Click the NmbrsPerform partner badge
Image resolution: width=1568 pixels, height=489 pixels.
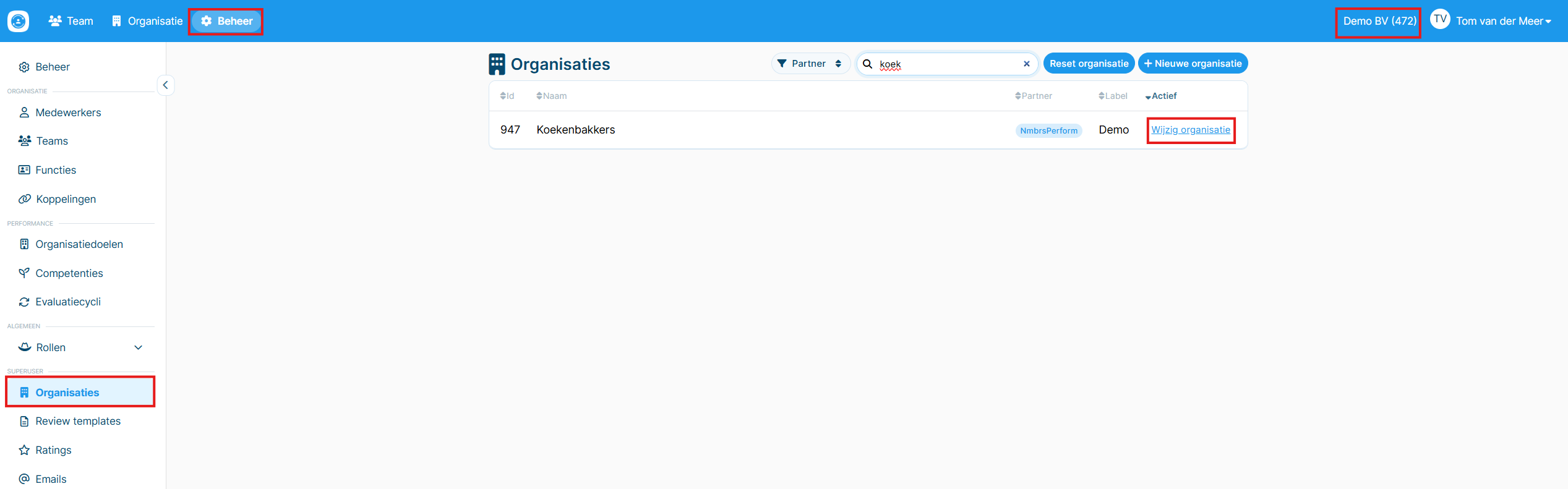pyautogui.click(x=1048, y=130)
